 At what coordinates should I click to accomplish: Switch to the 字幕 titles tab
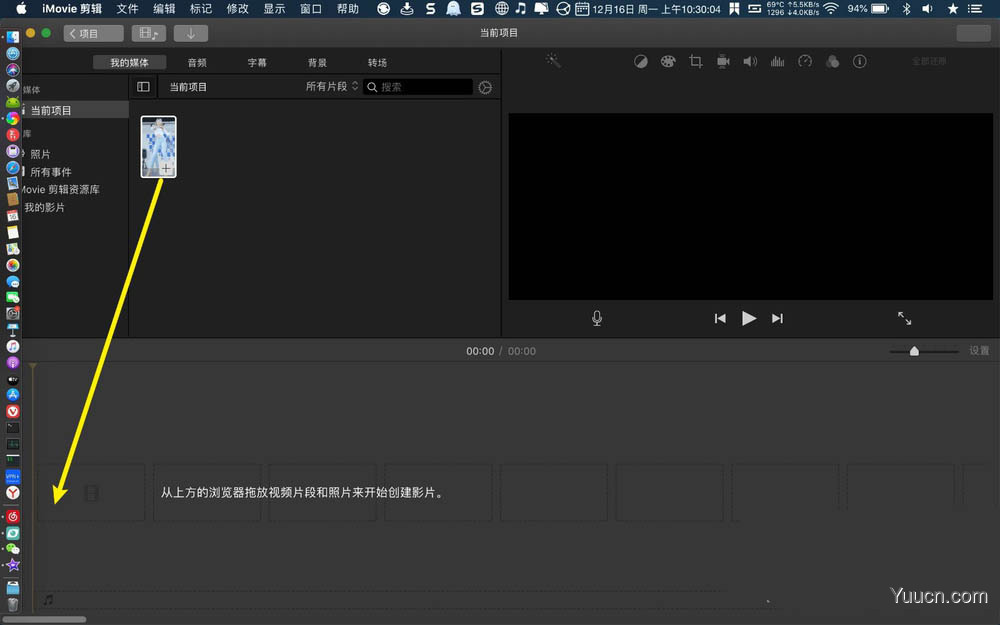(257, 62)
